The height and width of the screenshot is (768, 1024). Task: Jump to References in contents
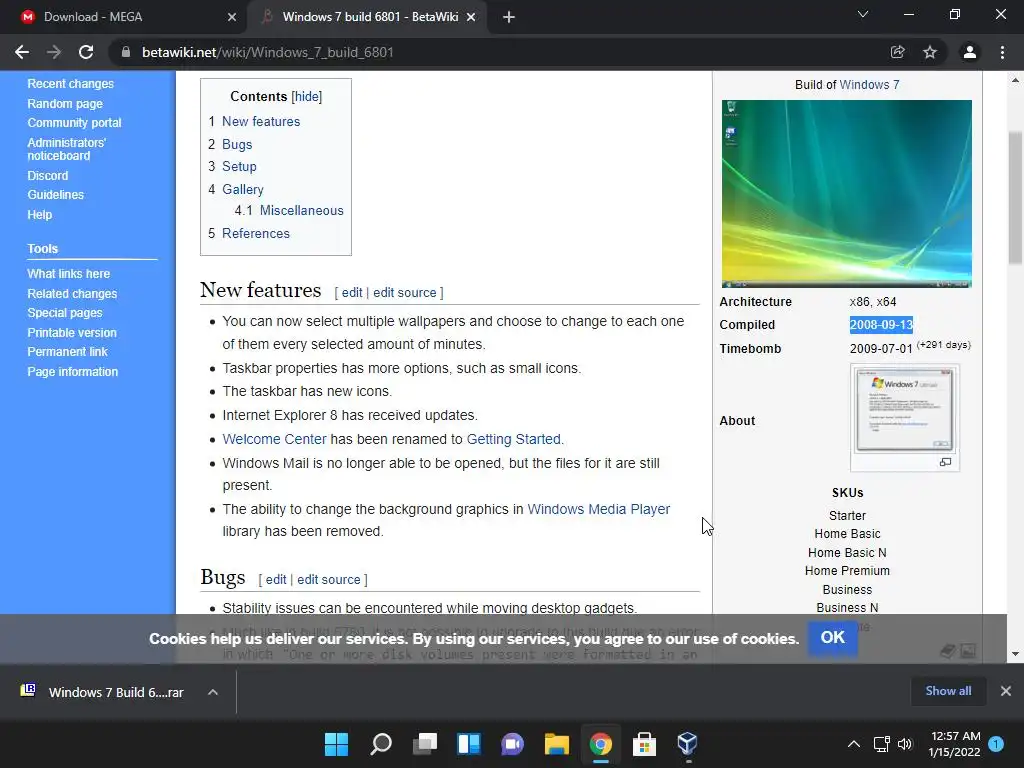(255, 233)
